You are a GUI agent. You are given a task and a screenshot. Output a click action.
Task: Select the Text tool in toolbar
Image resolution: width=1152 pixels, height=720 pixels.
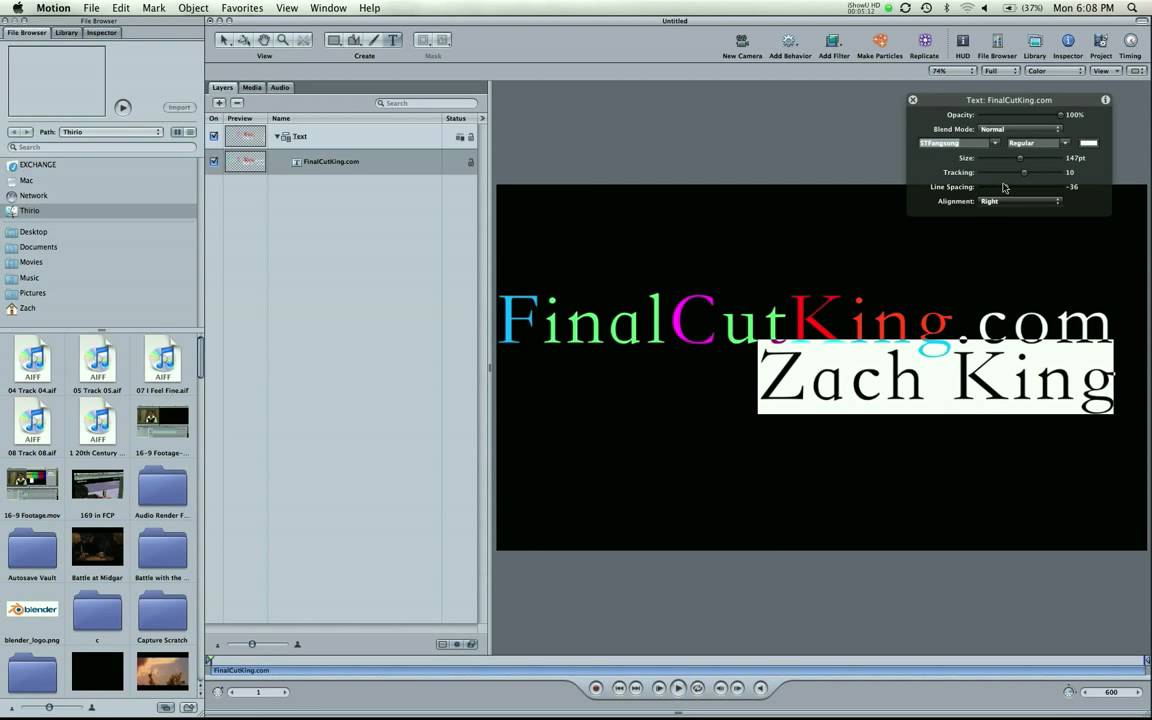click(x=394, y=40)
